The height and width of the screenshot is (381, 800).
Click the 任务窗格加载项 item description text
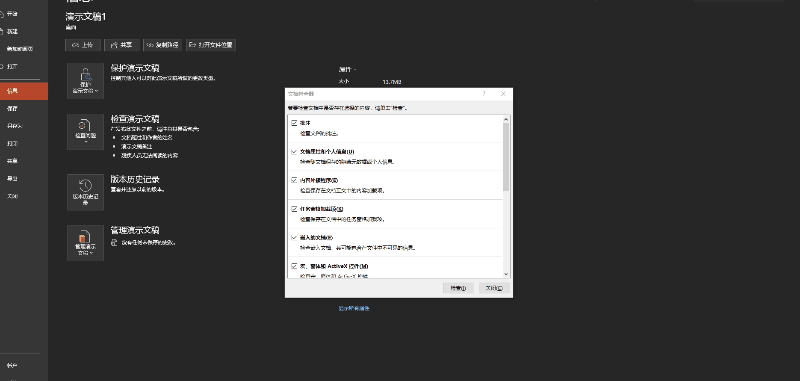[342, 219]
